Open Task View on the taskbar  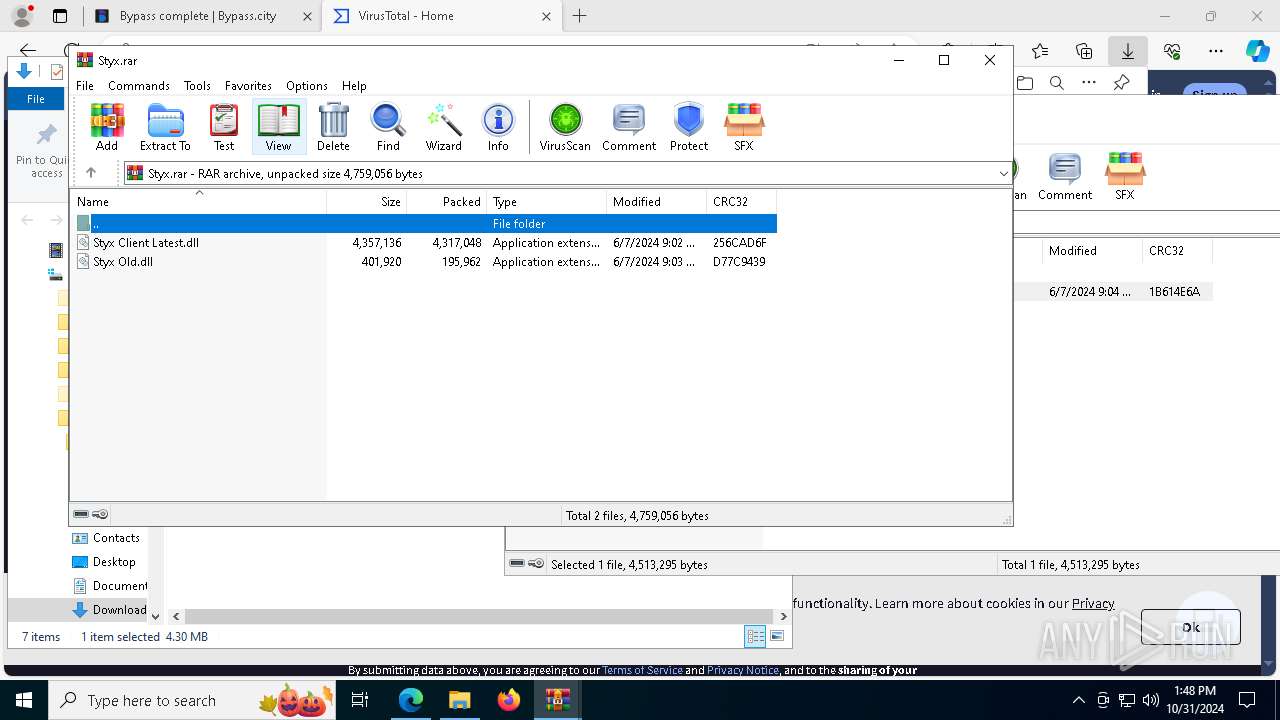coord(361,700)
